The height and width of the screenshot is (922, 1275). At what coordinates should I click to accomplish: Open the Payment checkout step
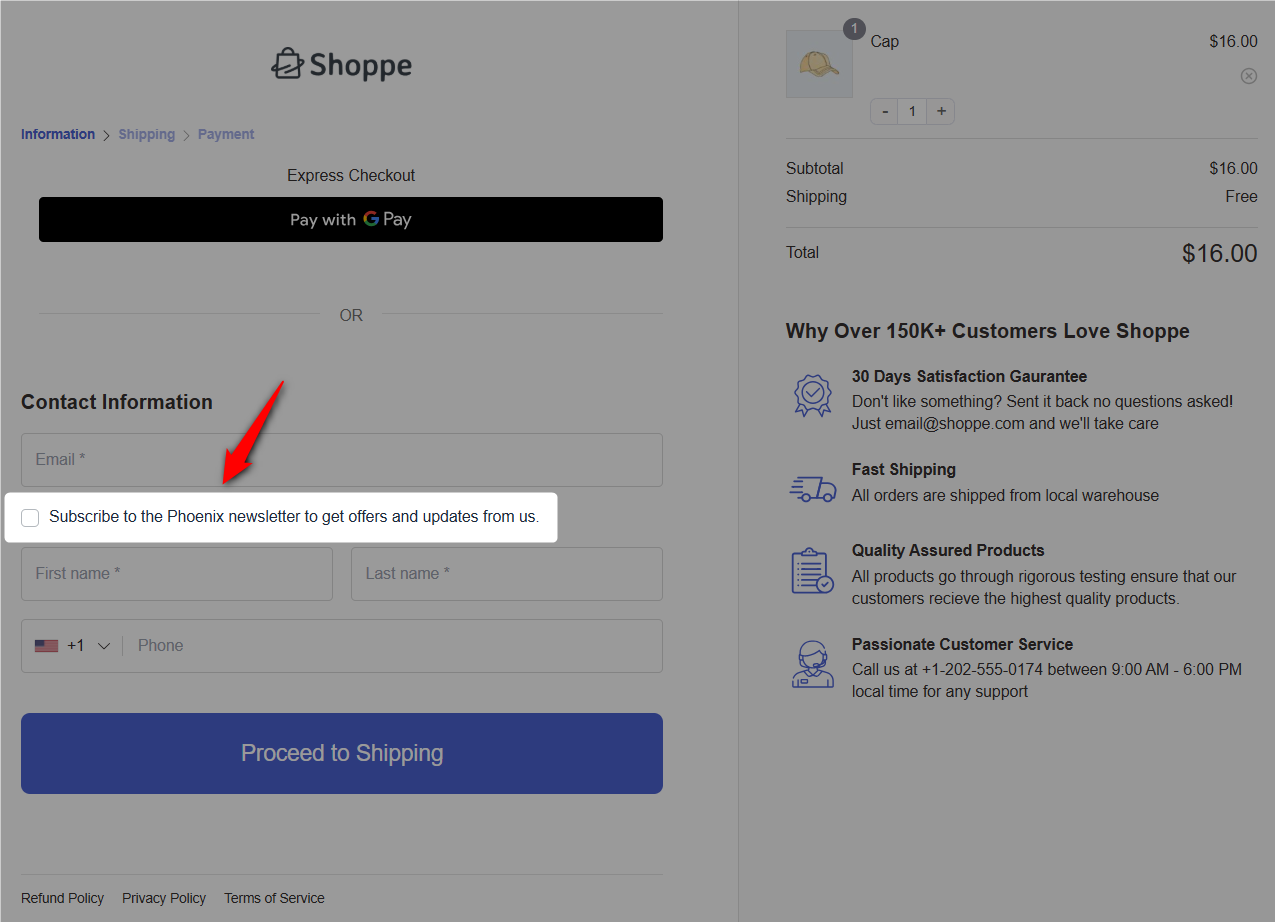pos(225,134)
